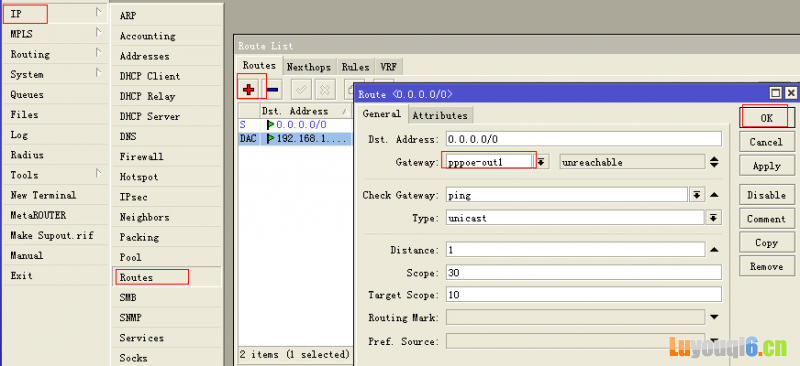Click the Apply button
Viewport: 800px width, 366px height.
(x=766, y=166)
